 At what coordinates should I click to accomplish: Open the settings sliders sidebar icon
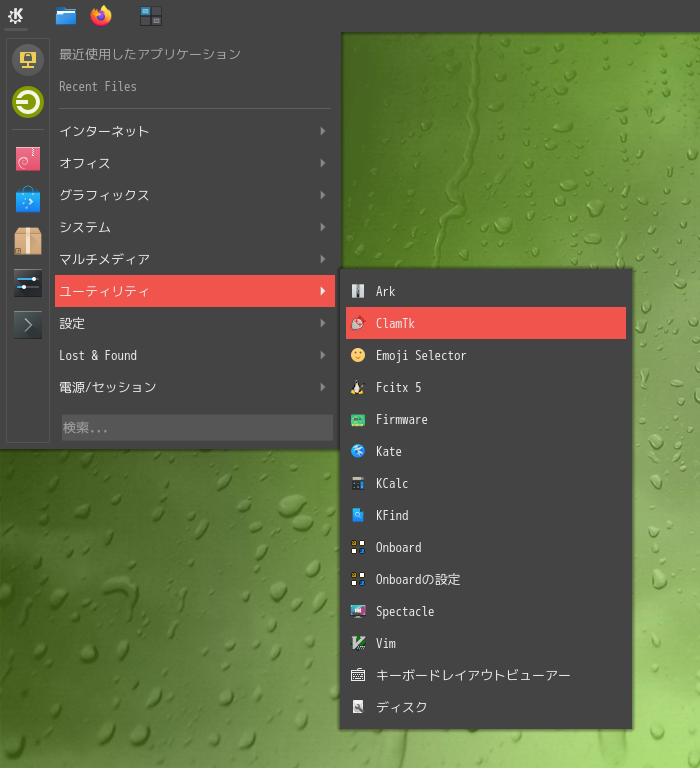click(x=28, y=283)
